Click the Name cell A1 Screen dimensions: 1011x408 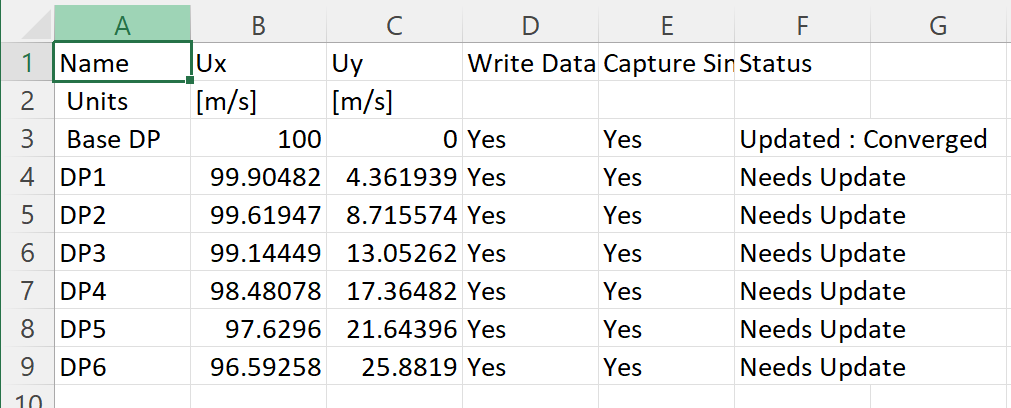[x=122, y=63]
